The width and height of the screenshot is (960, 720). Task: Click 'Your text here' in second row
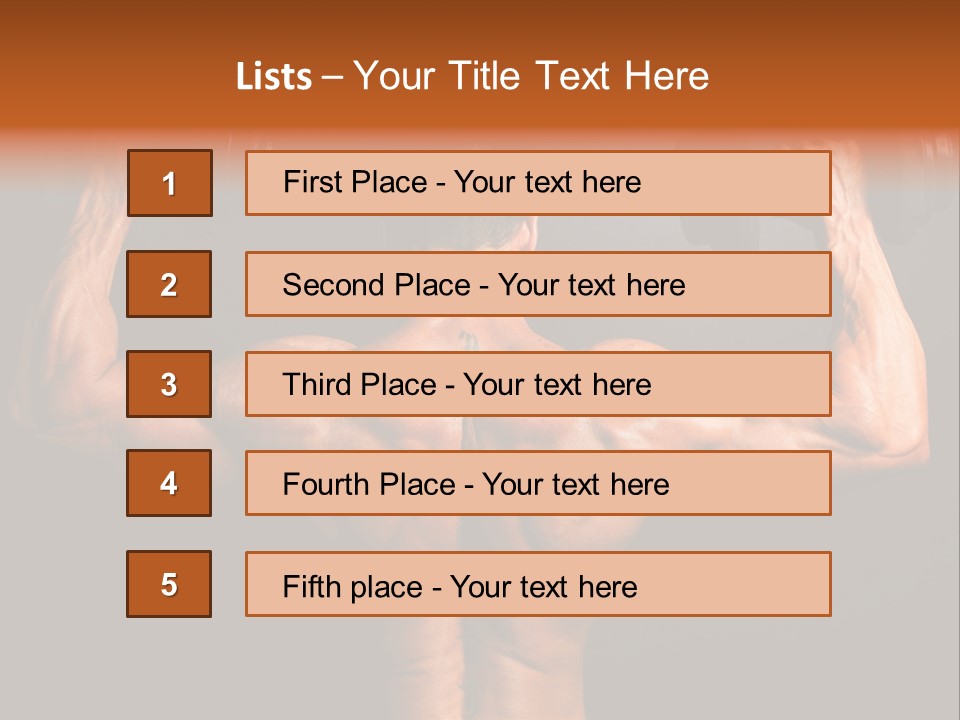pos(591,285)
